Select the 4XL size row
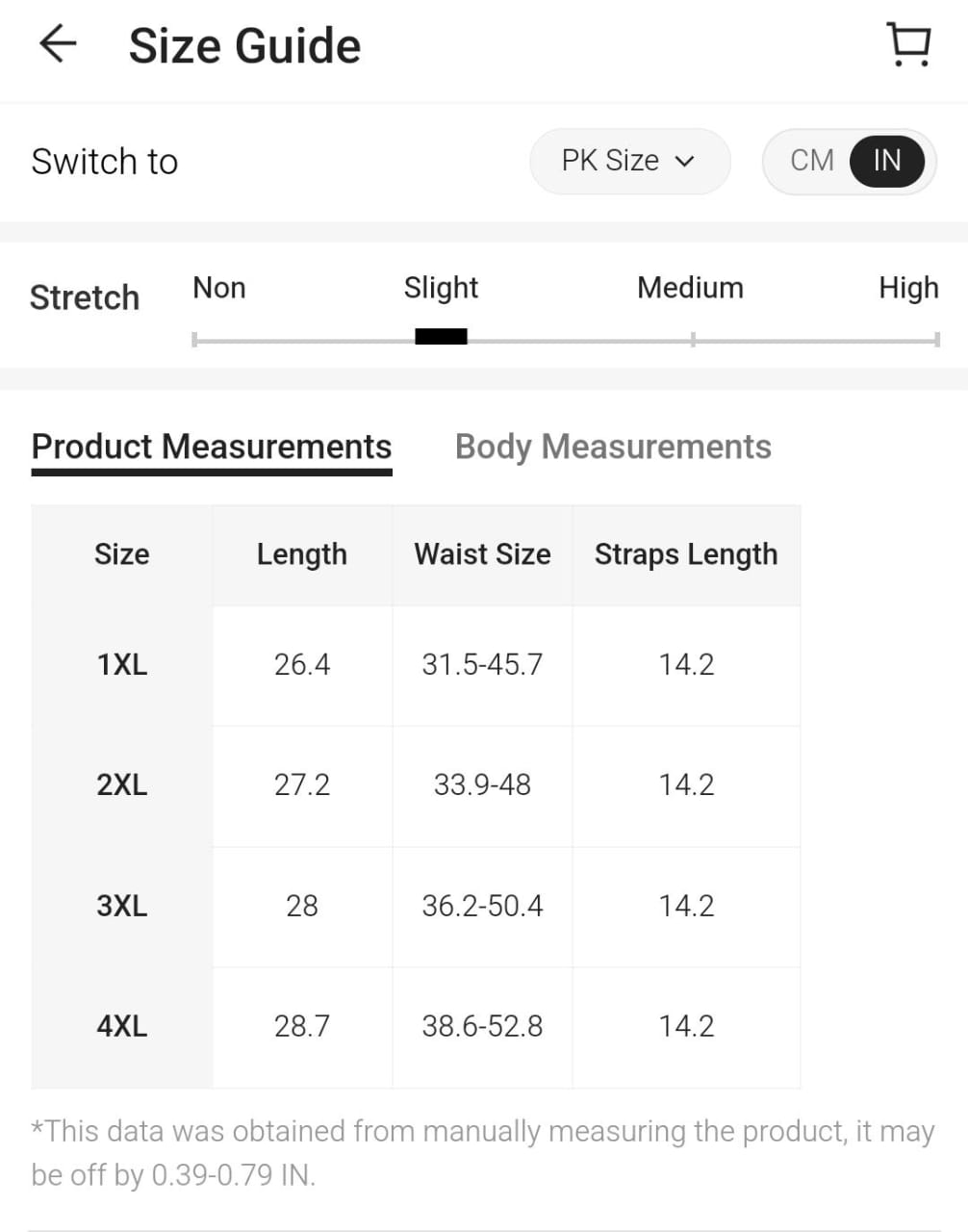The height and width of the screenshot is (1232, 968). [x=122, y=1026]
